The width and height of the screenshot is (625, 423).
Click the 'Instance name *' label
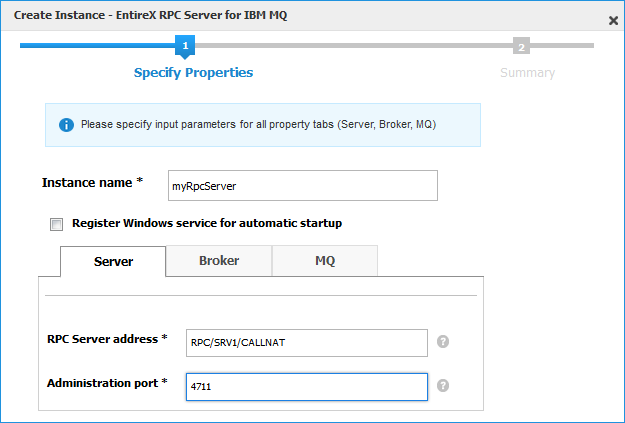(x=92, y=183)
